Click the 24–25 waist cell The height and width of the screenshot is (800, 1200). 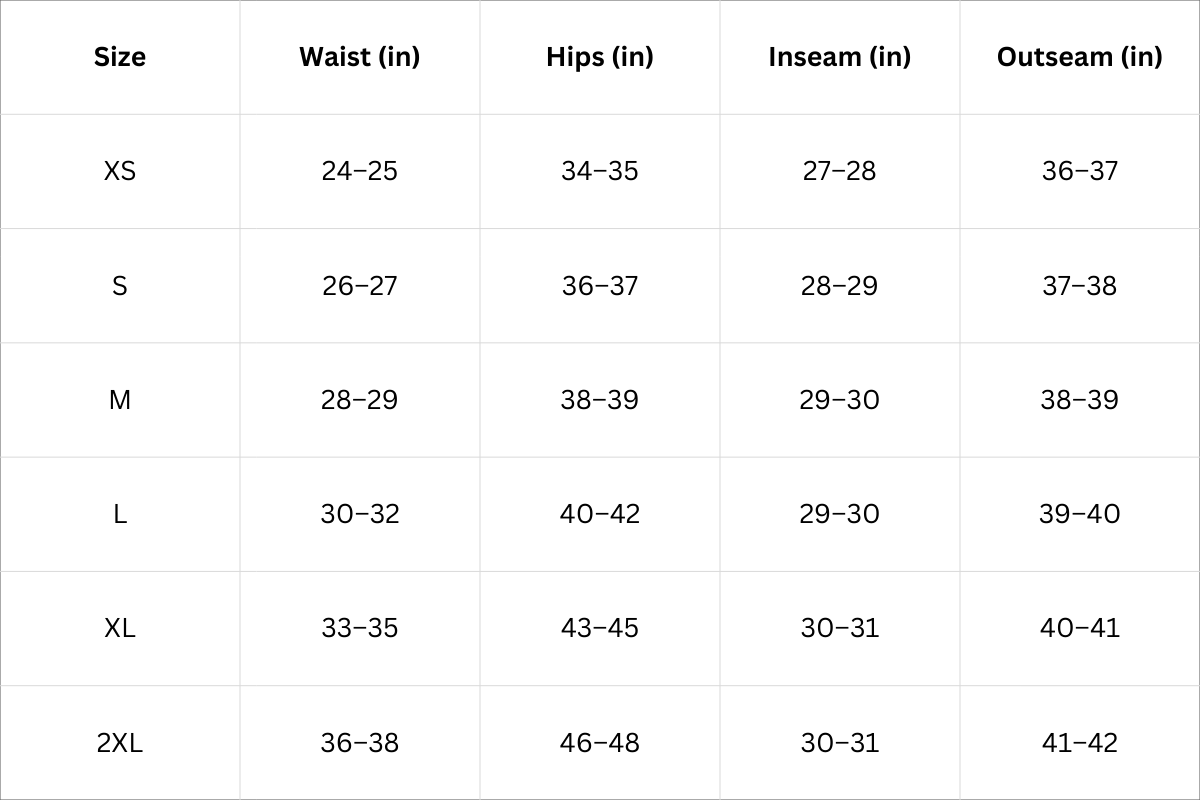click(359, 171)
